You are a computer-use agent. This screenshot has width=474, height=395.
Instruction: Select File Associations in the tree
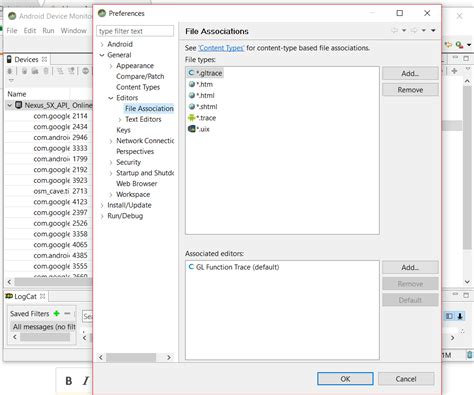[149, 108]
